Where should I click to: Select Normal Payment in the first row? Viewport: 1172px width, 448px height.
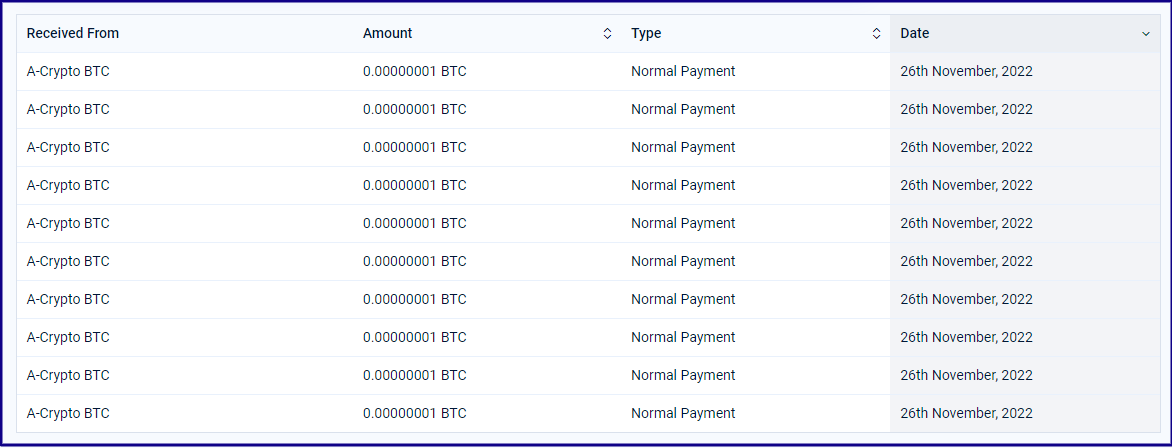click(683, 71)
